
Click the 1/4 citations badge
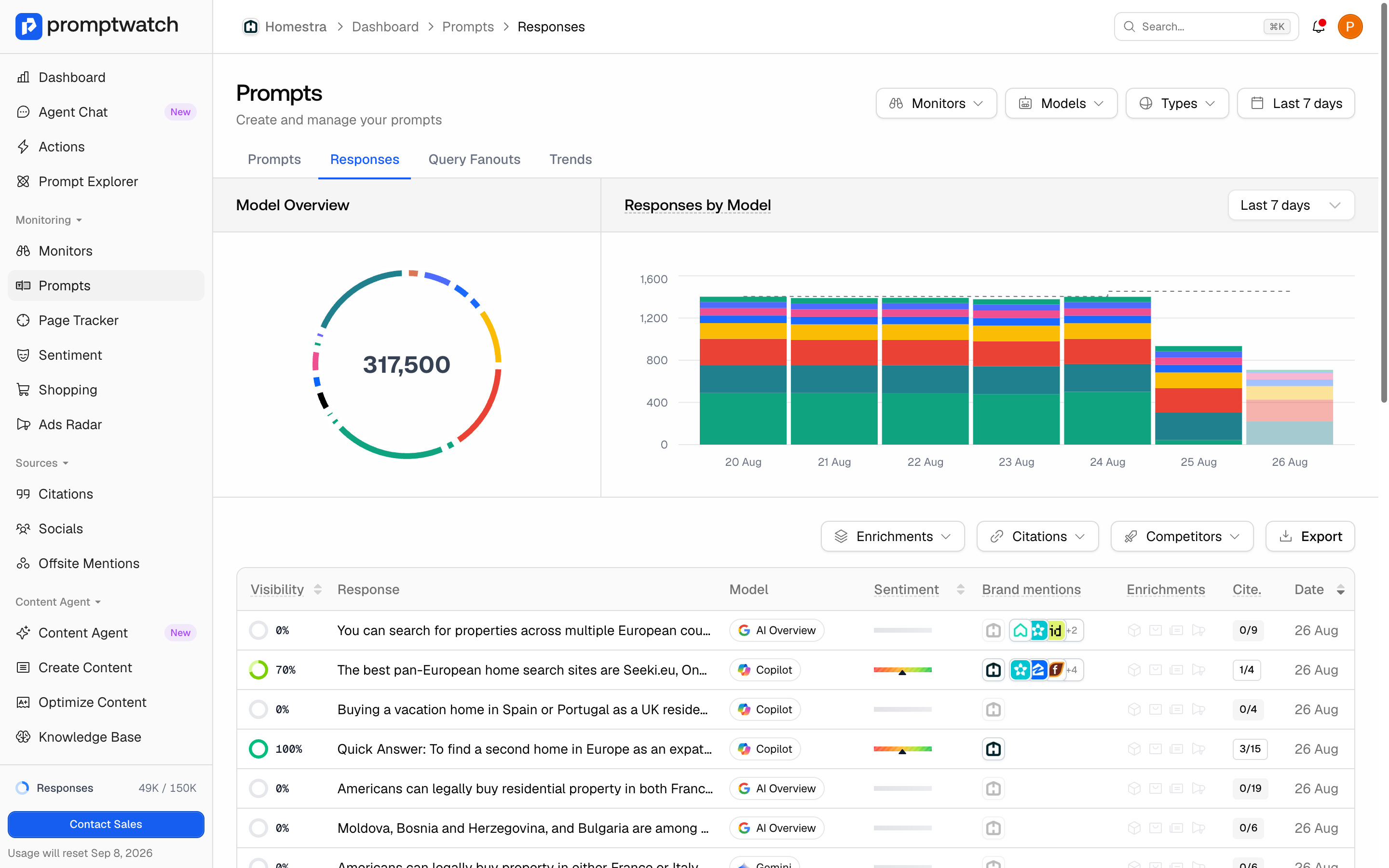point(1246,670)
